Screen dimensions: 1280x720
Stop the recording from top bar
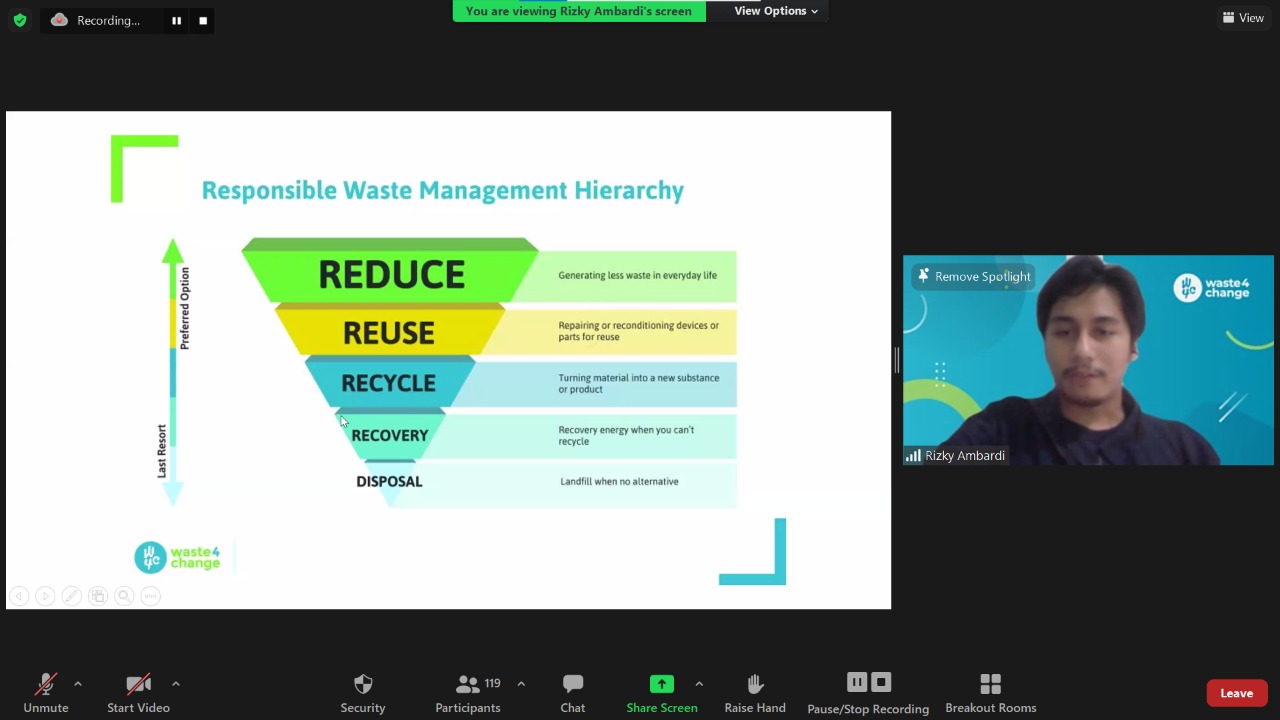tap(203, 20)
